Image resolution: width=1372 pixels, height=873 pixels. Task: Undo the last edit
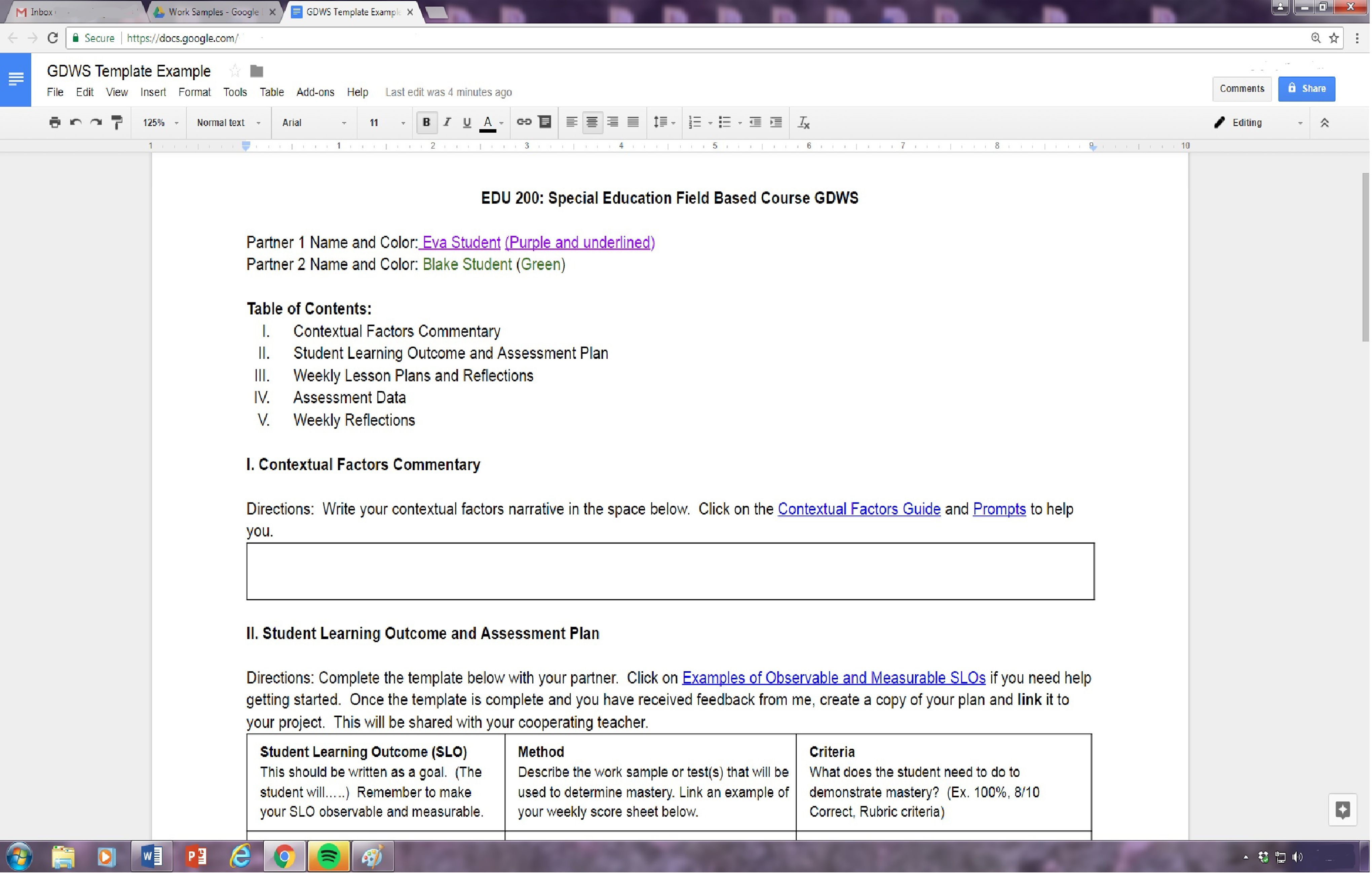[x=75, y=122]
